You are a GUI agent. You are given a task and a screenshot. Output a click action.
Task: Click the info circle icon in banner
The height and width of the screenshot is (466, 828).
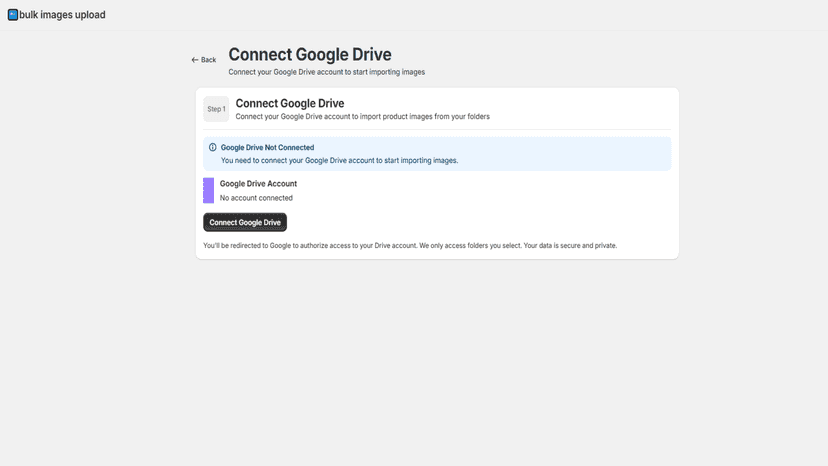212,147
